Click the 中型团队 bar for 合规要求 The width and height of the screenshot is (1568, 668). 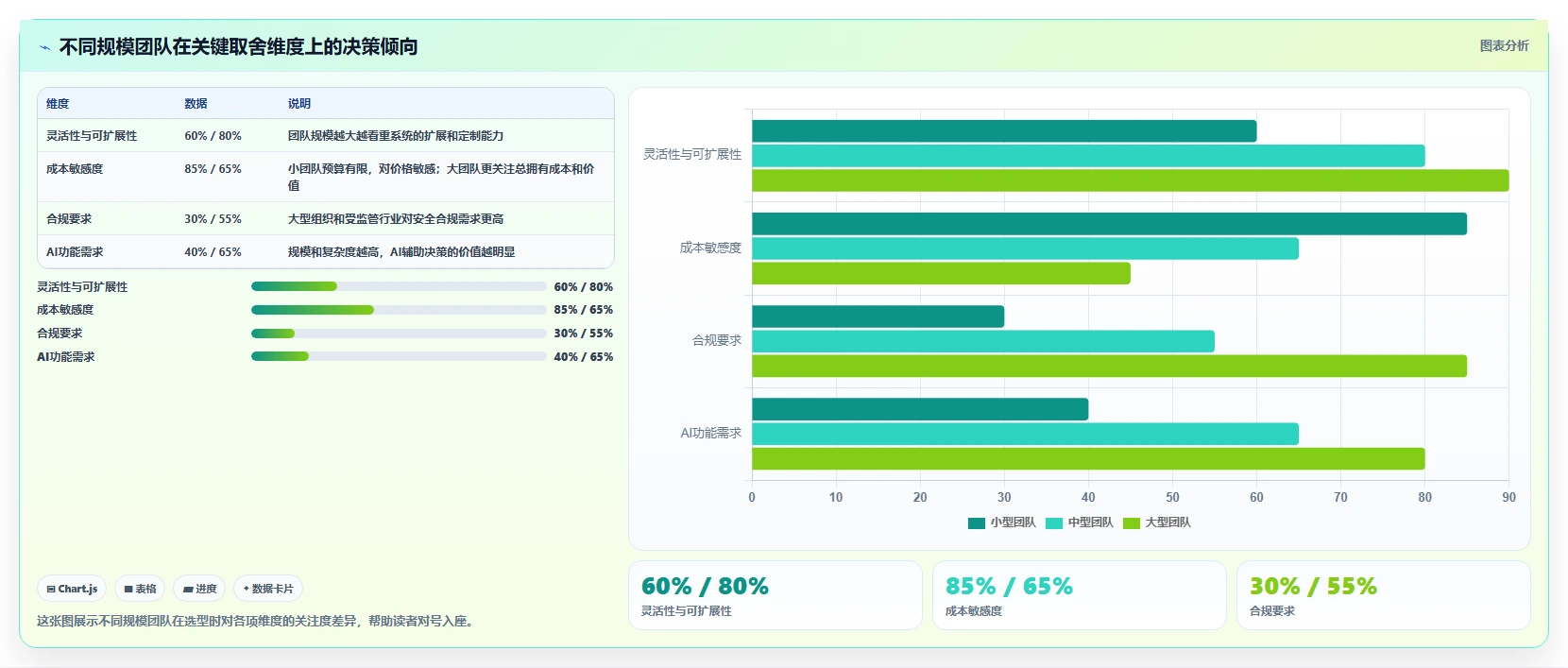click(x=983, y=341)
